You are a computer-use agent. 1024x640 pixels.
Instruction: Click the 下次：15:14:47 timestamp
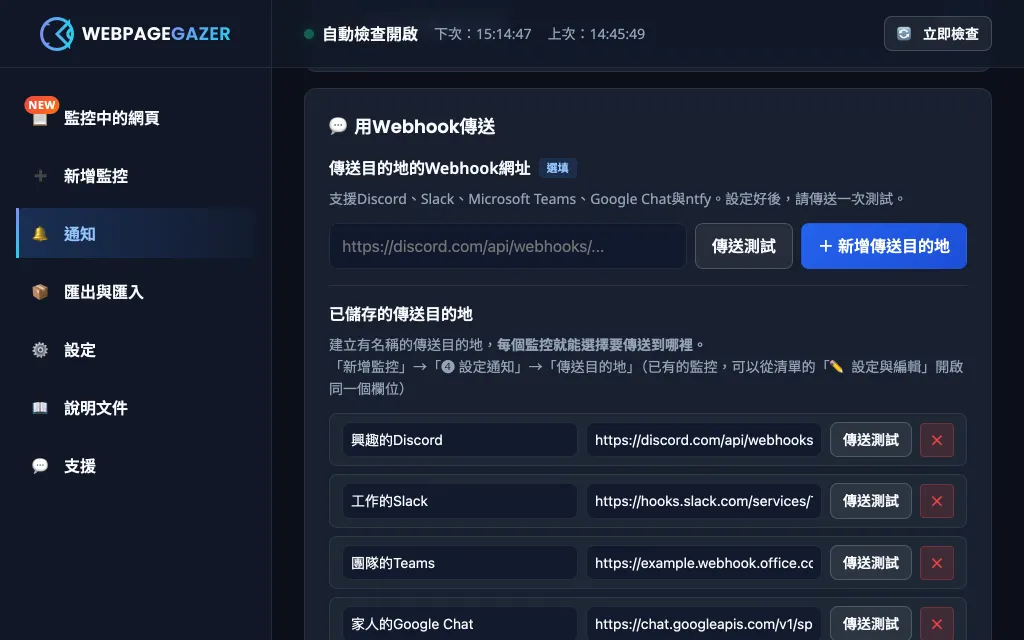click(x=483, y=33)
